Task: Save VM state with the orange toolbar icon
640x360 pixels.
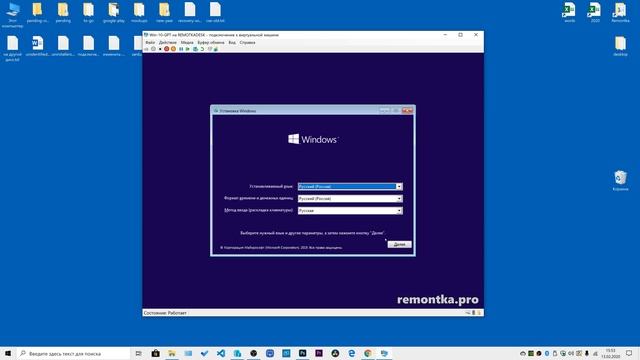Action: click(173, 49)
